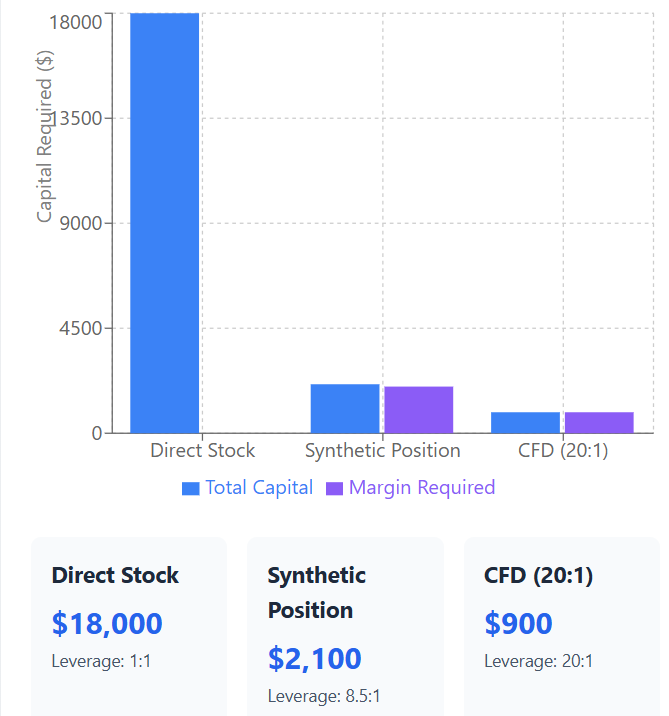
Task: Click the purple Margin Required legend swatch
Action: (335, 489)
